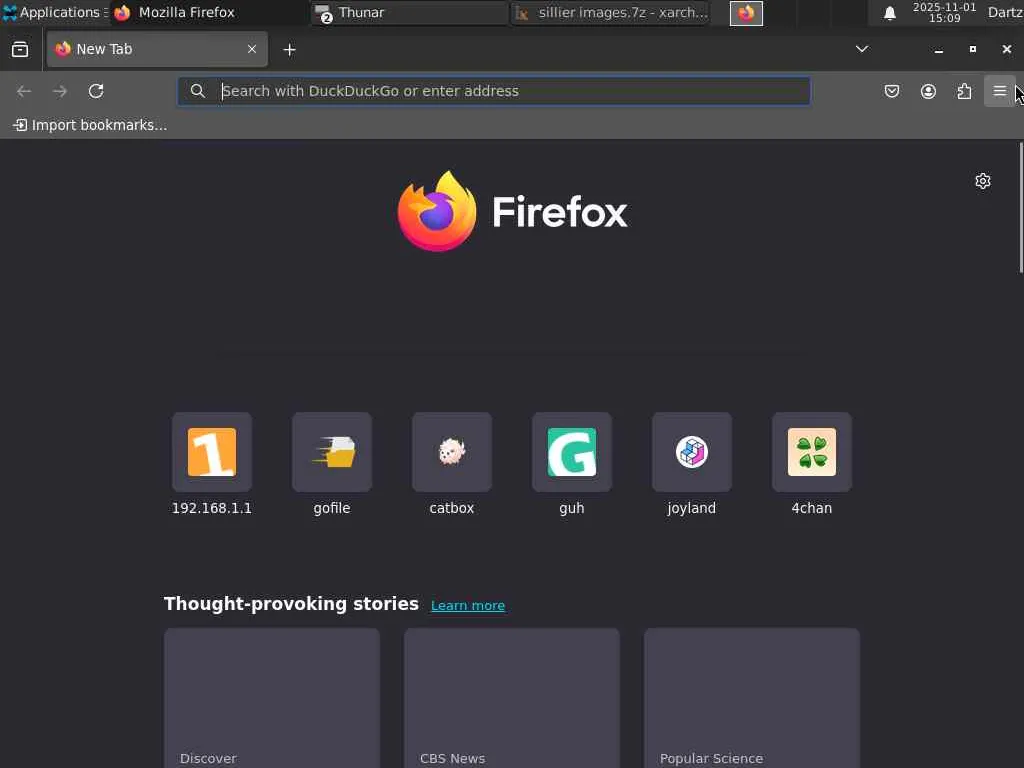
Task: Open the Popular Science story card
Action: tap(752, 698)
